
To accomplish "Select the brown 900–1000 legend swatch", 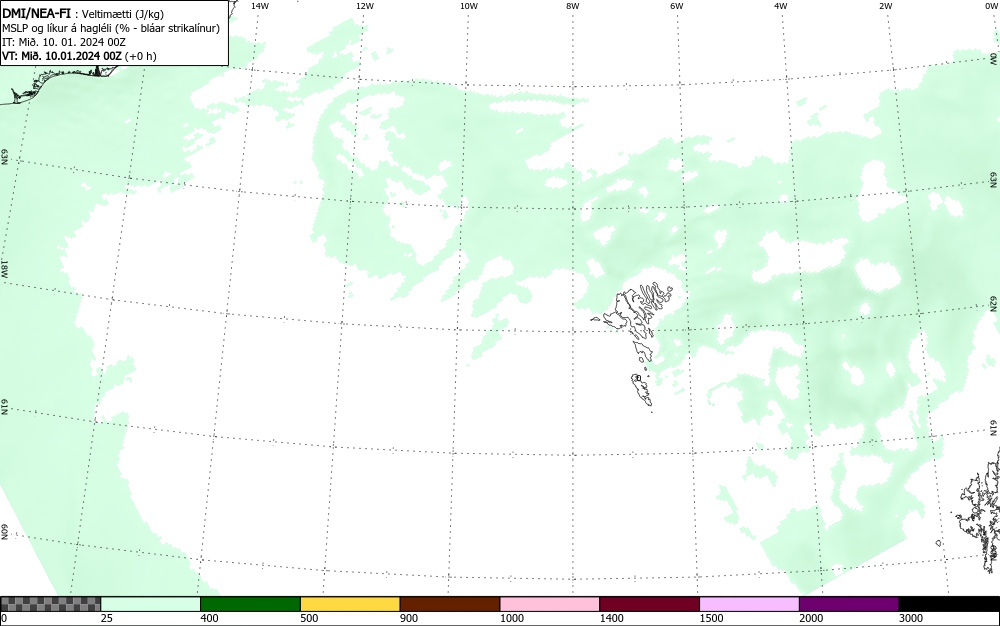I will point(450,604).
